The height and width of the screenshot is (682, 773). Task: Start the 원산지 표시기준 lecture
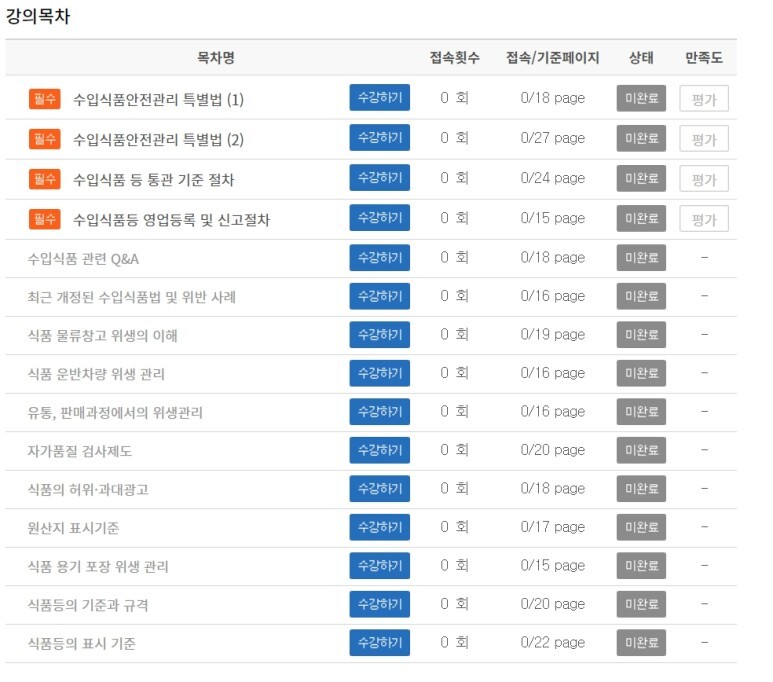click(x=380, y=527)
